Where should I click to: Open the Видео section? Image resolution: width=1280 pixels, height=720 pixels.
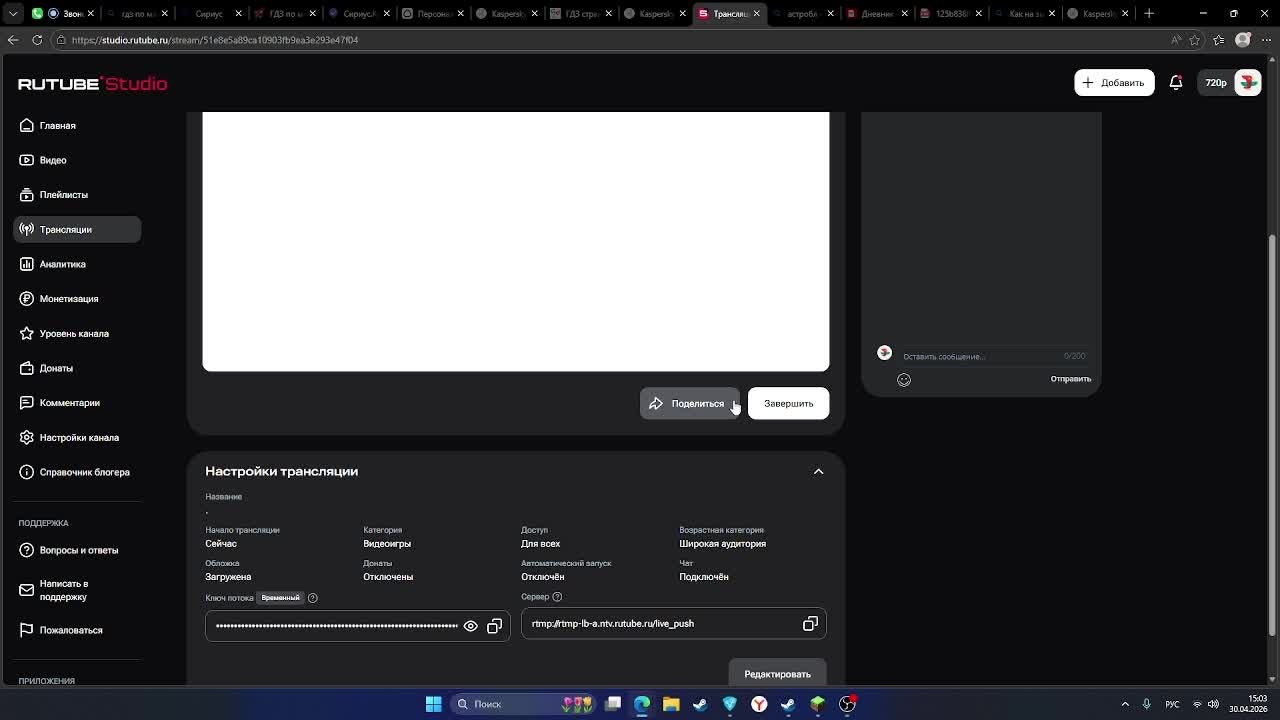[x=77, y=160]
